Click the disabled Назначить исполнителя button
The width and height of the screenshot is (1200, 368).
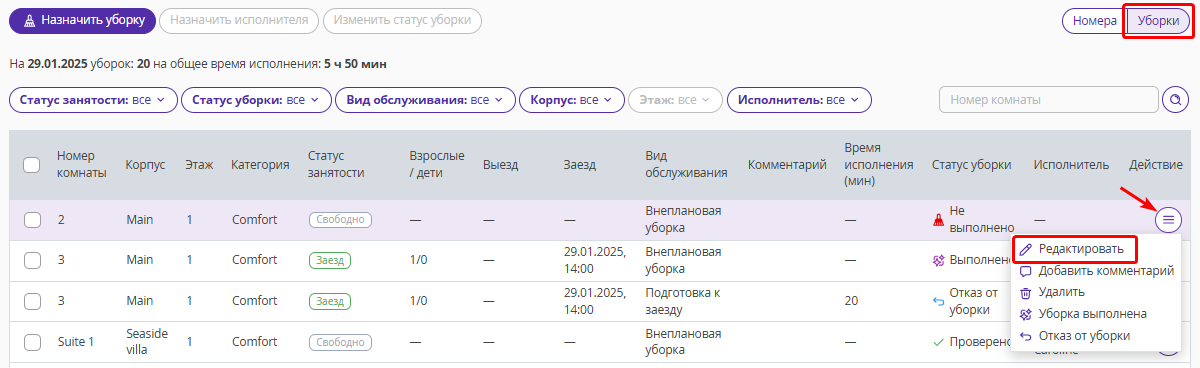click(239, 20)
